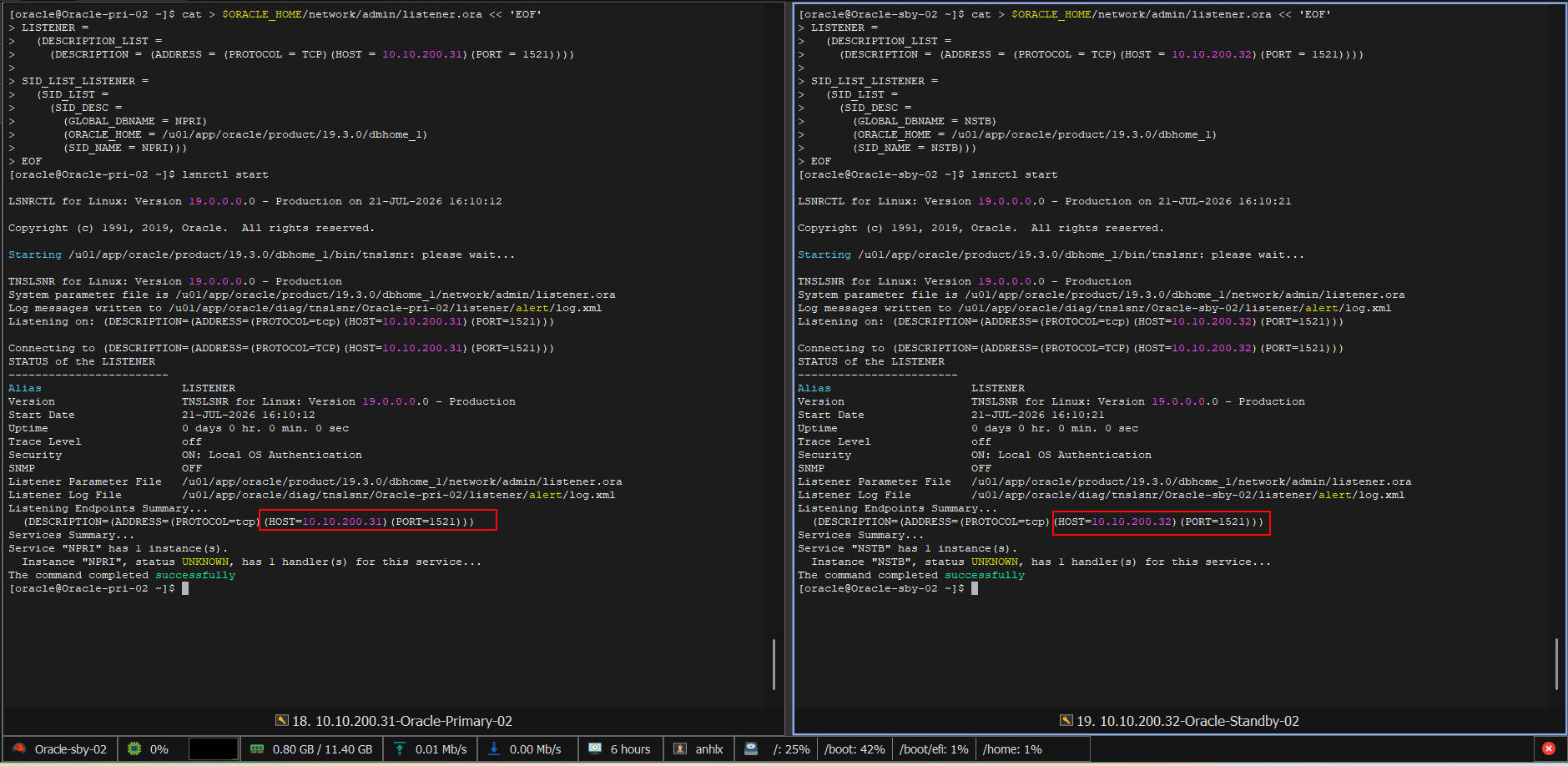Viewport: 1568px width, 766px height.
Task: Click the cursor at the right terminal prompt
Action: pyautogui.click(x=975, y=588)
